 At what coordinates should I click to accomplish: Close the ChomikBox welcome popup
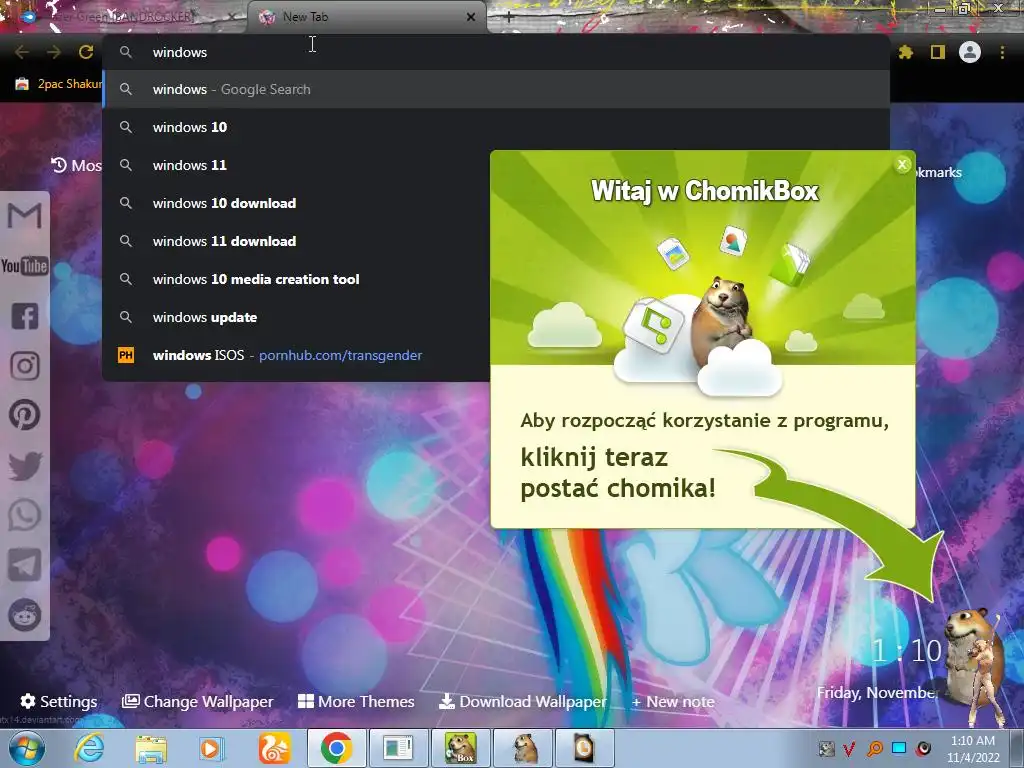tap(903, 165)
